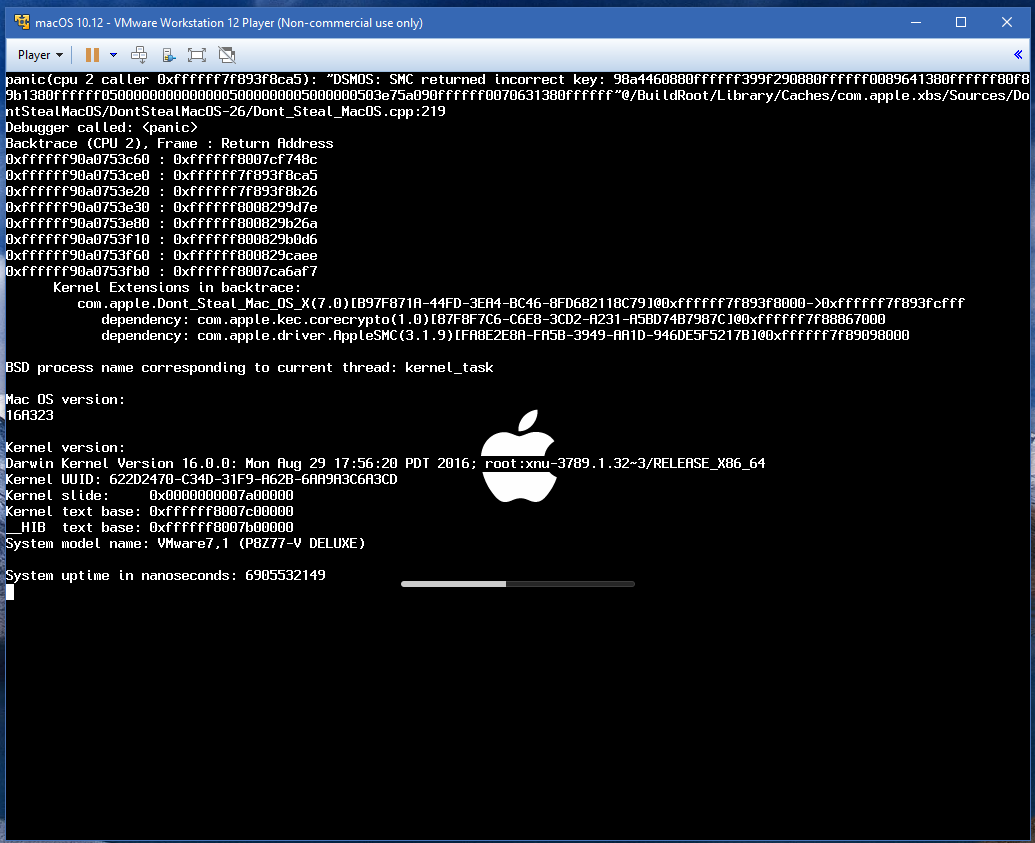
Task: Click the '__HIB text base' line
Action: pyautogui.click(x=149, y=527)
